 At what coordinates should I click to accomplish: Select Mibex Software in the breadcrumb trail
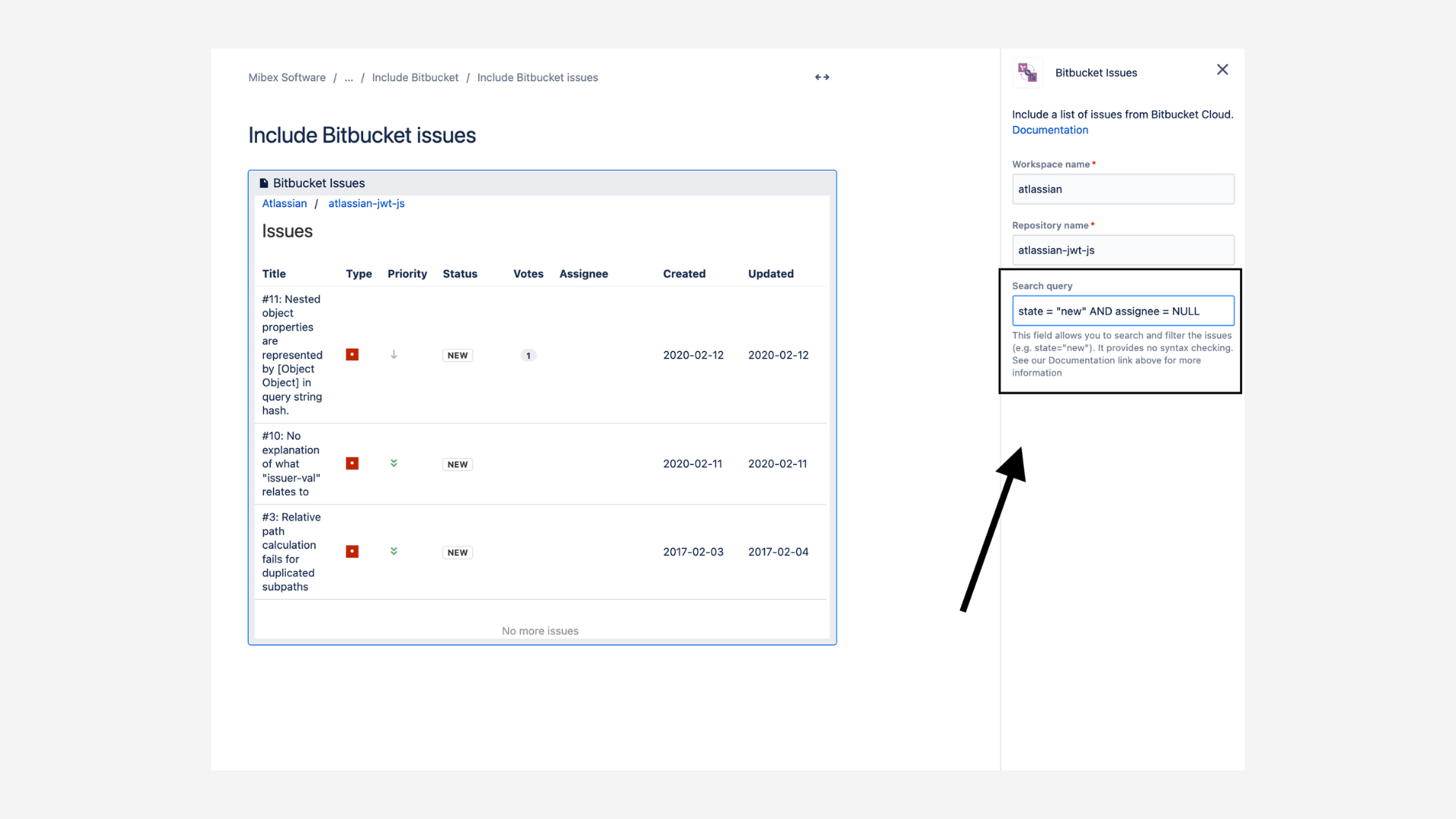(287, 77)
